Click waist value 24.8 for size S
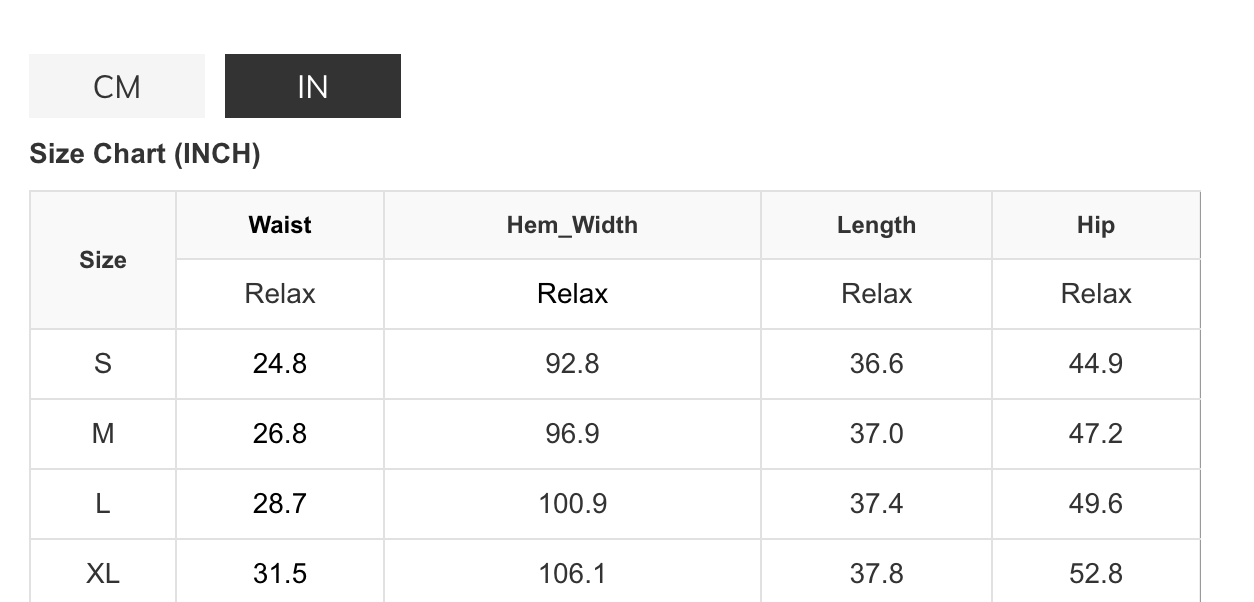 coord(280,364)
